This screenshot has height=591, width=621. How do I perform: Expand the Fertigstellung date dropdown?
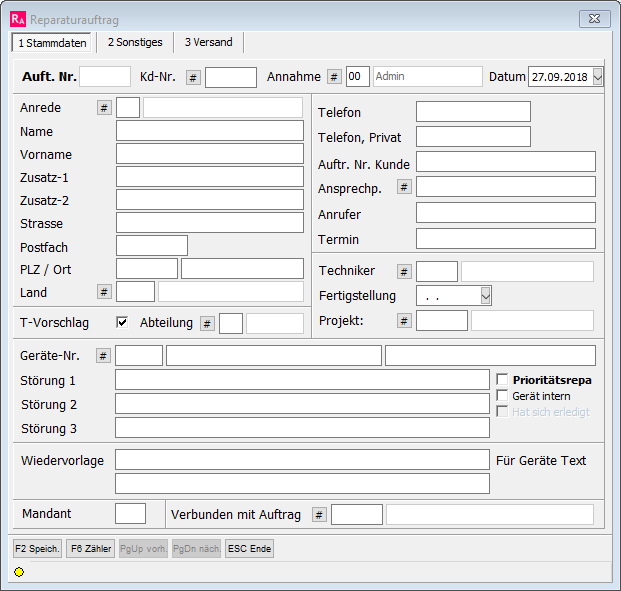(x=485, y=296)
